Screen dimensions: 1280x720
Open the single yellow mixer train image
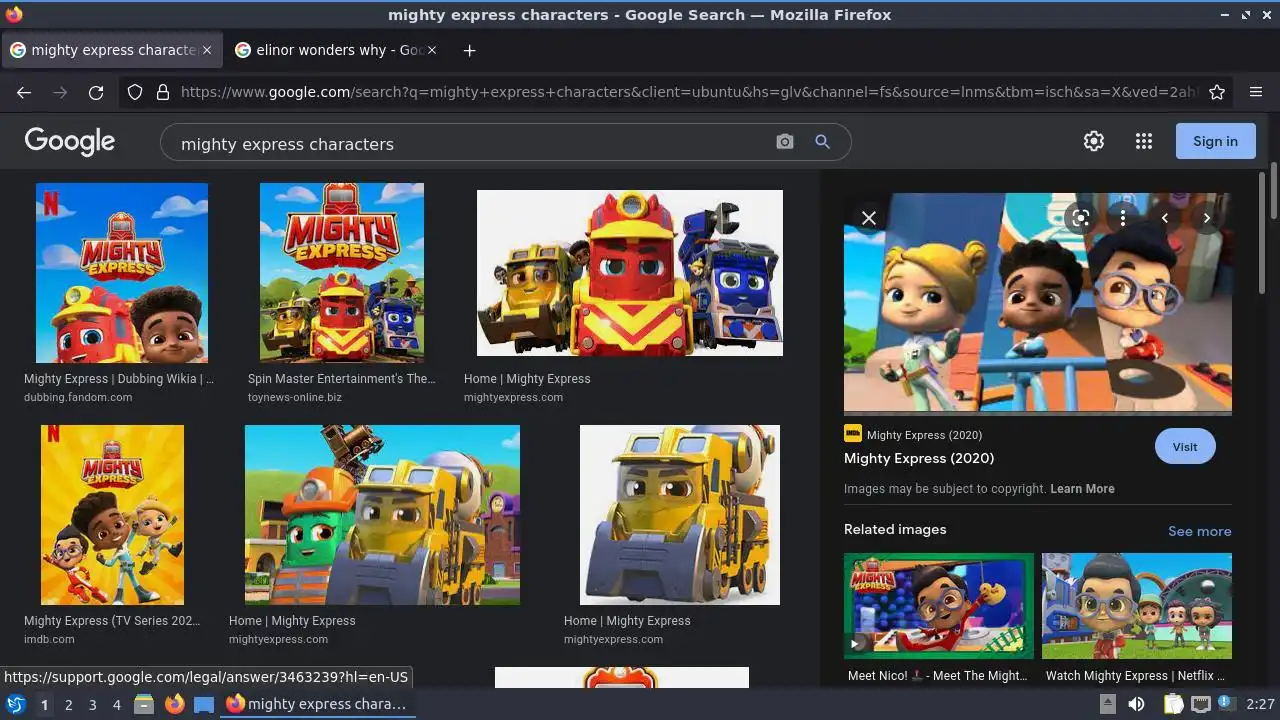point(680,515)
